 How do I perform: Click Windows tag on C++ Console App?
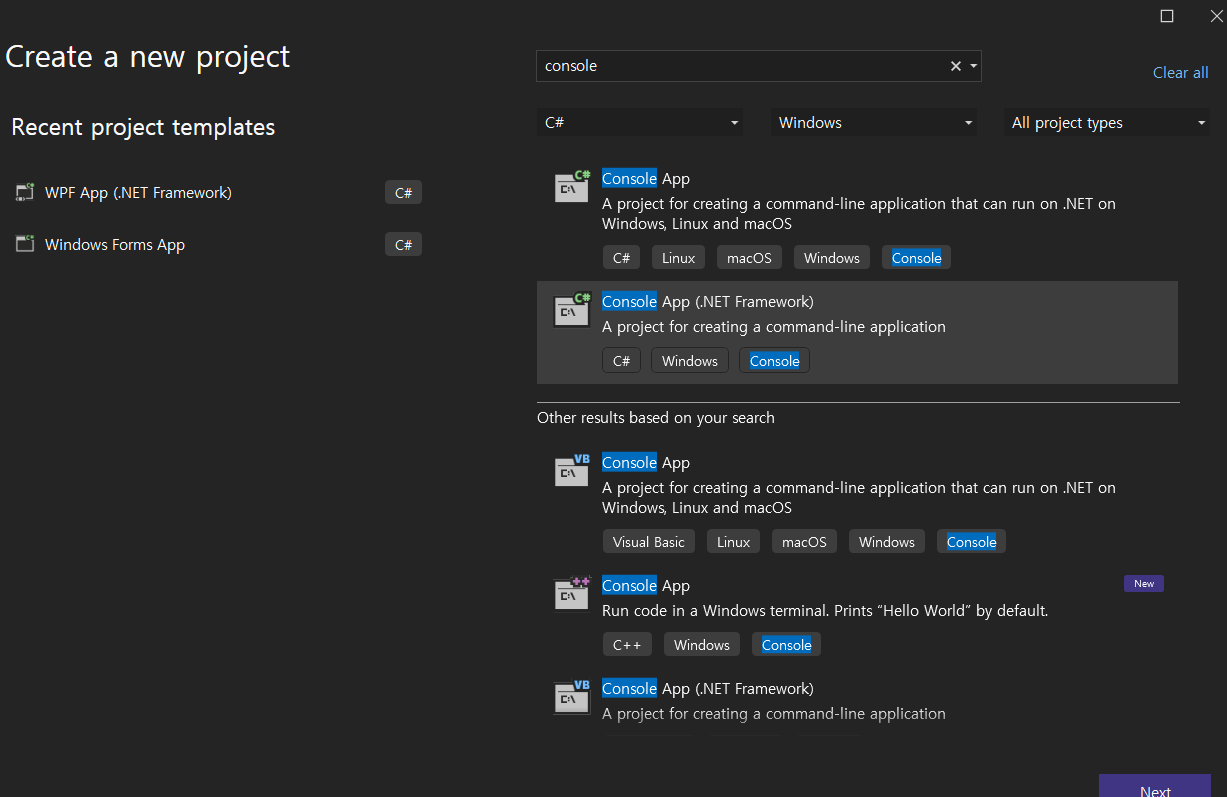[702, 644]
